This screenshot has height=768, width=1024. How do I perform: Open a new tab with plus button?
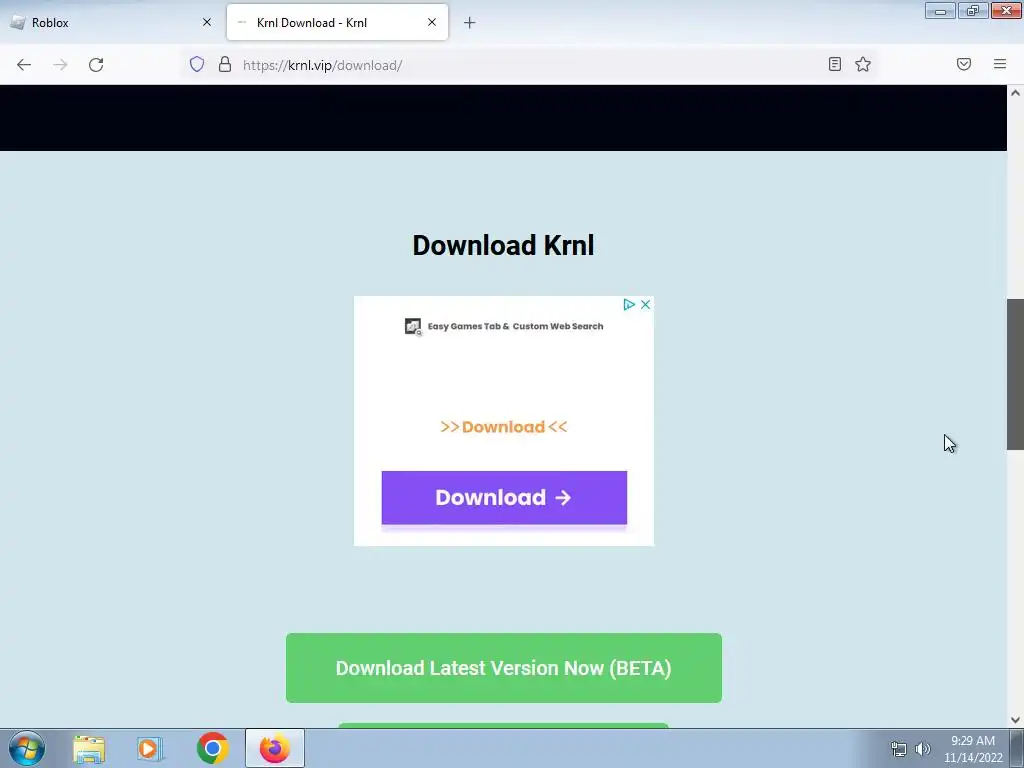[470, 23]
